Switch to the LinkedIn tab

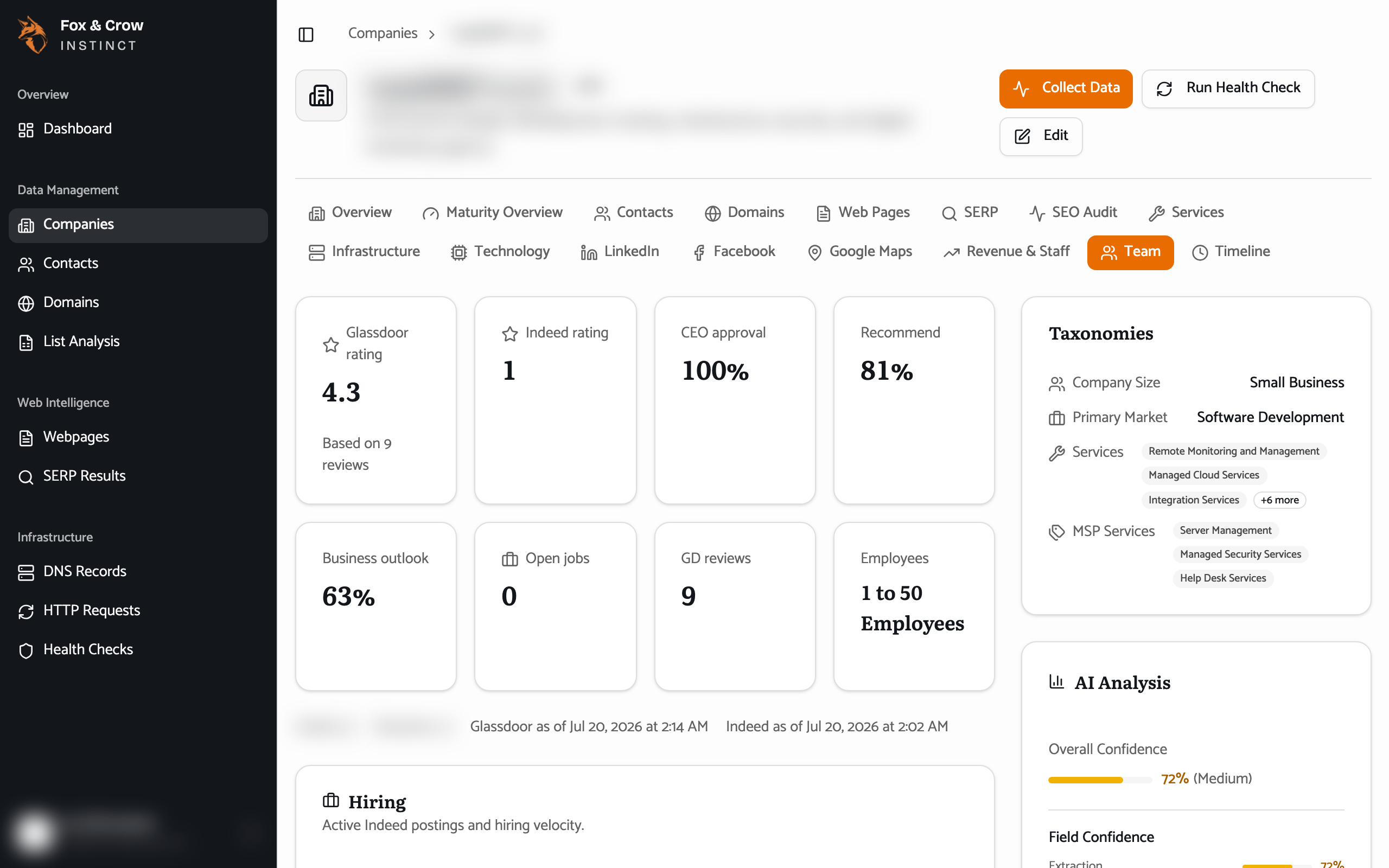tap(620, 252)
